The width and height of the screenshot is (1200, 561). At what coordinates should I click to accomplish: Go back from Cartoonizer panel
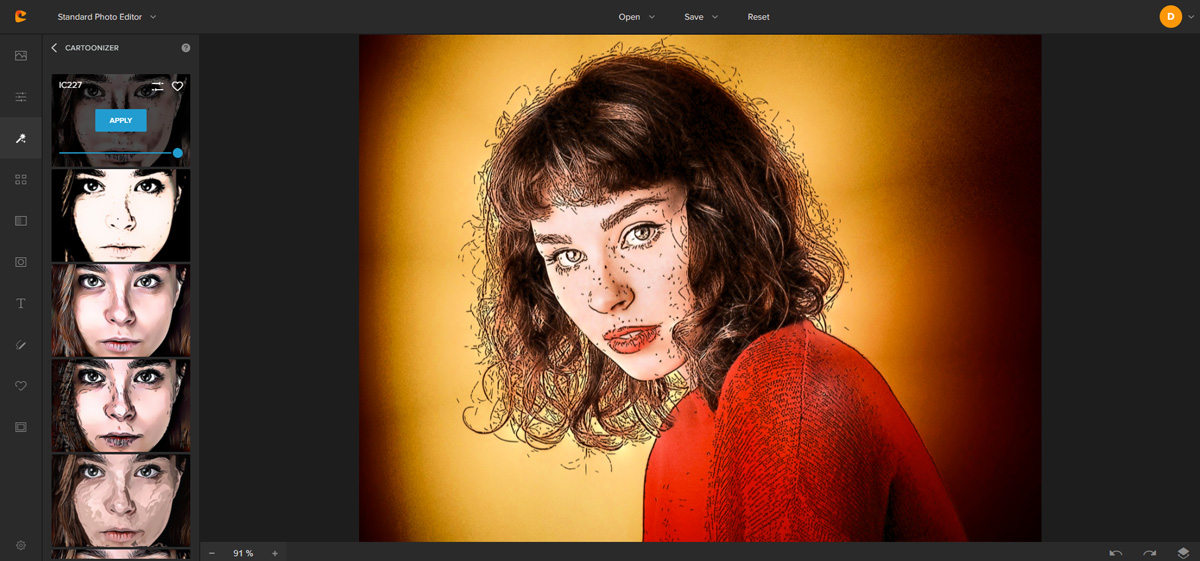54,47
